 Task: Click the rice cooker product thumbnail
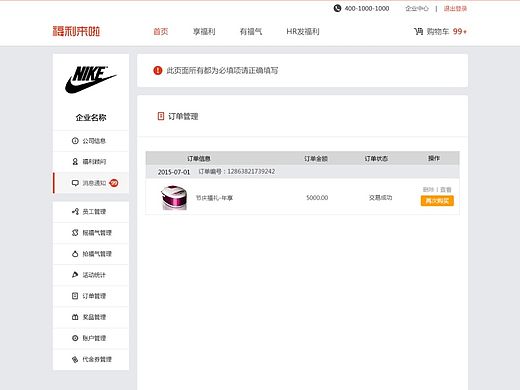point(174,198)
